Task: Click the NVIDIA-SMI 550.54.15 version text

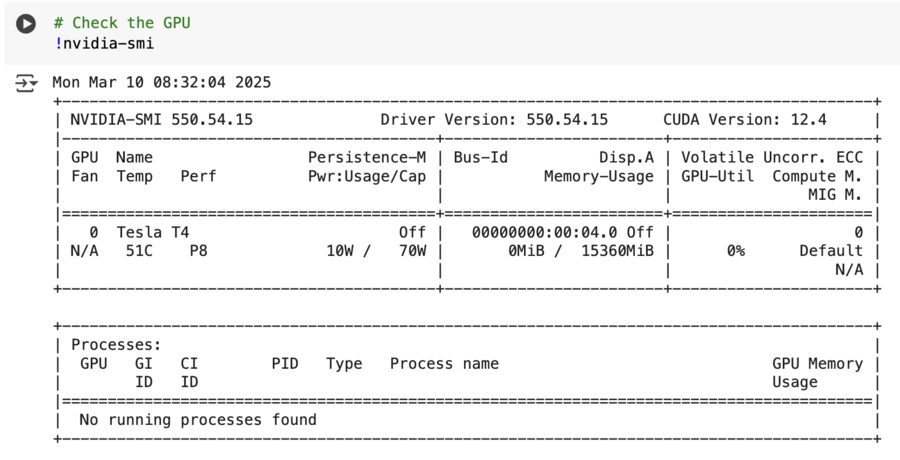Action: tap(161, 120)
